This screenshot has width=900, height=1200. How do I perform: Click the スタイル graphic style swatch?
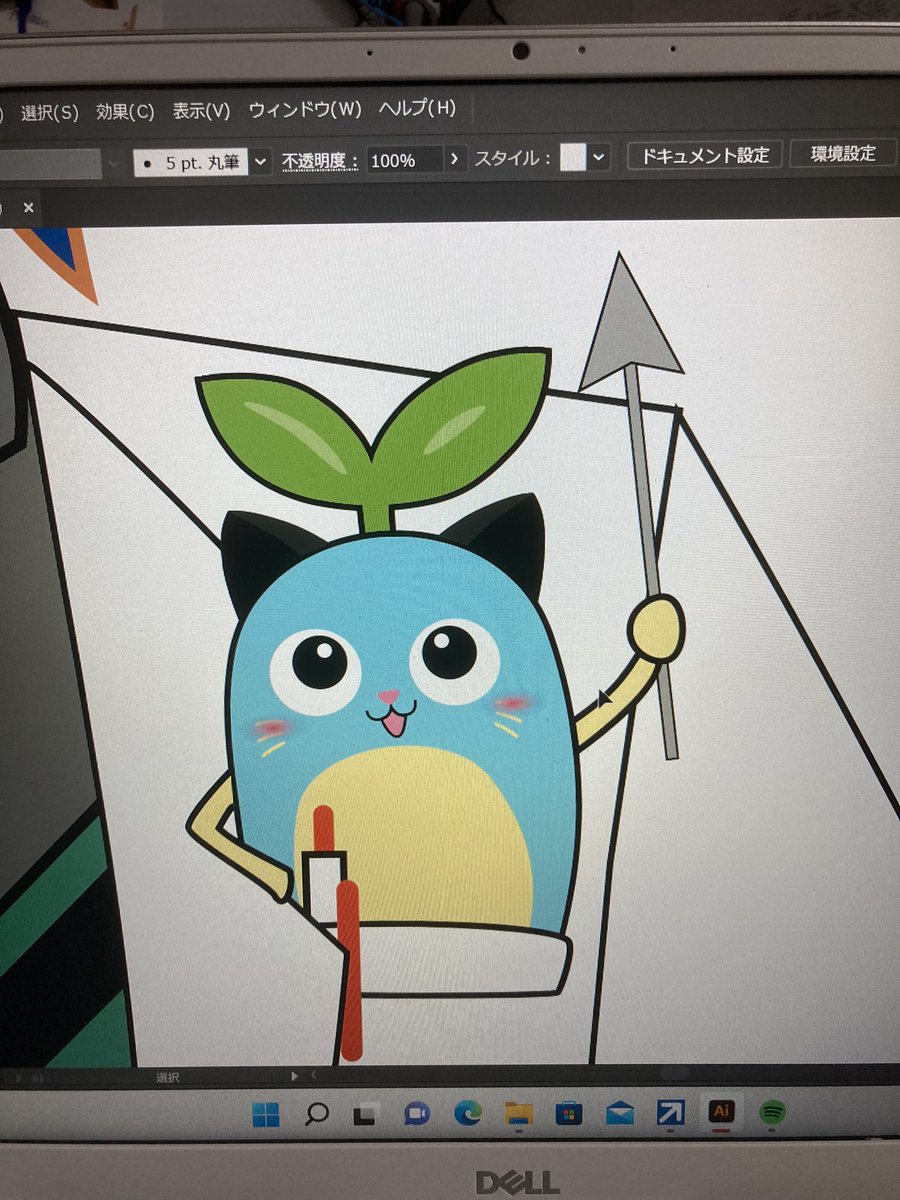point(572,157)
